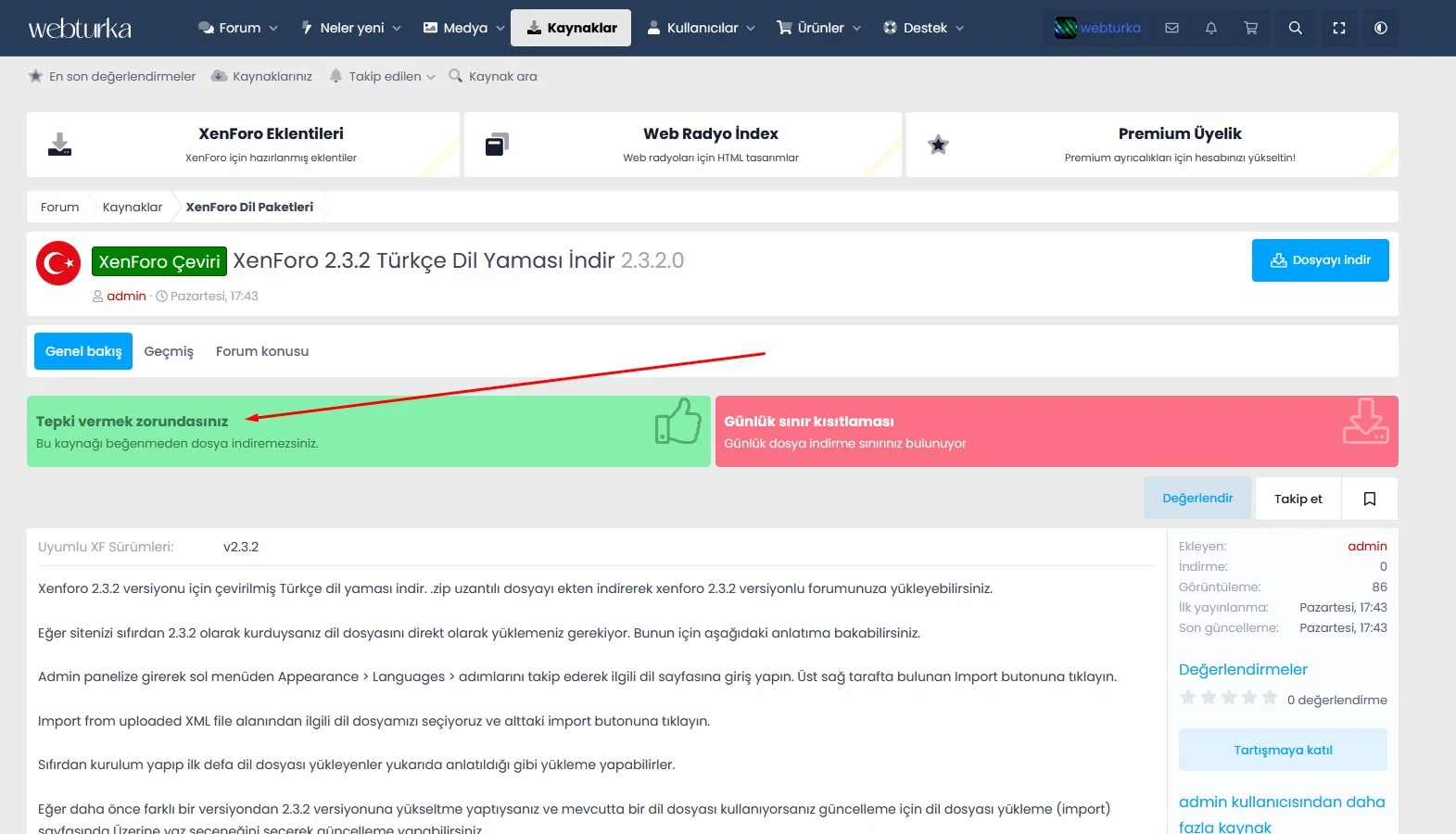Toggle fullscreen expand icon

pos(1339,28)
